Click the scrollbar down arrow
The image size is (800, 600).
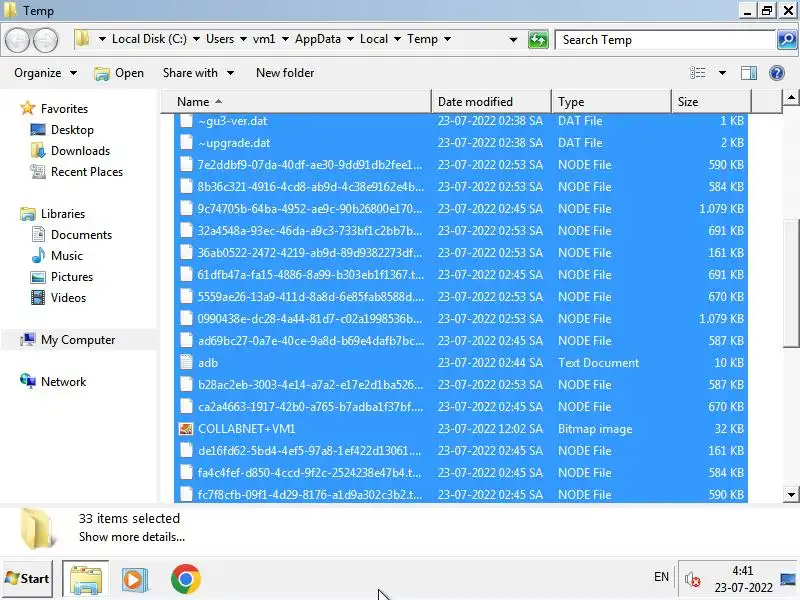pos(791,494)
